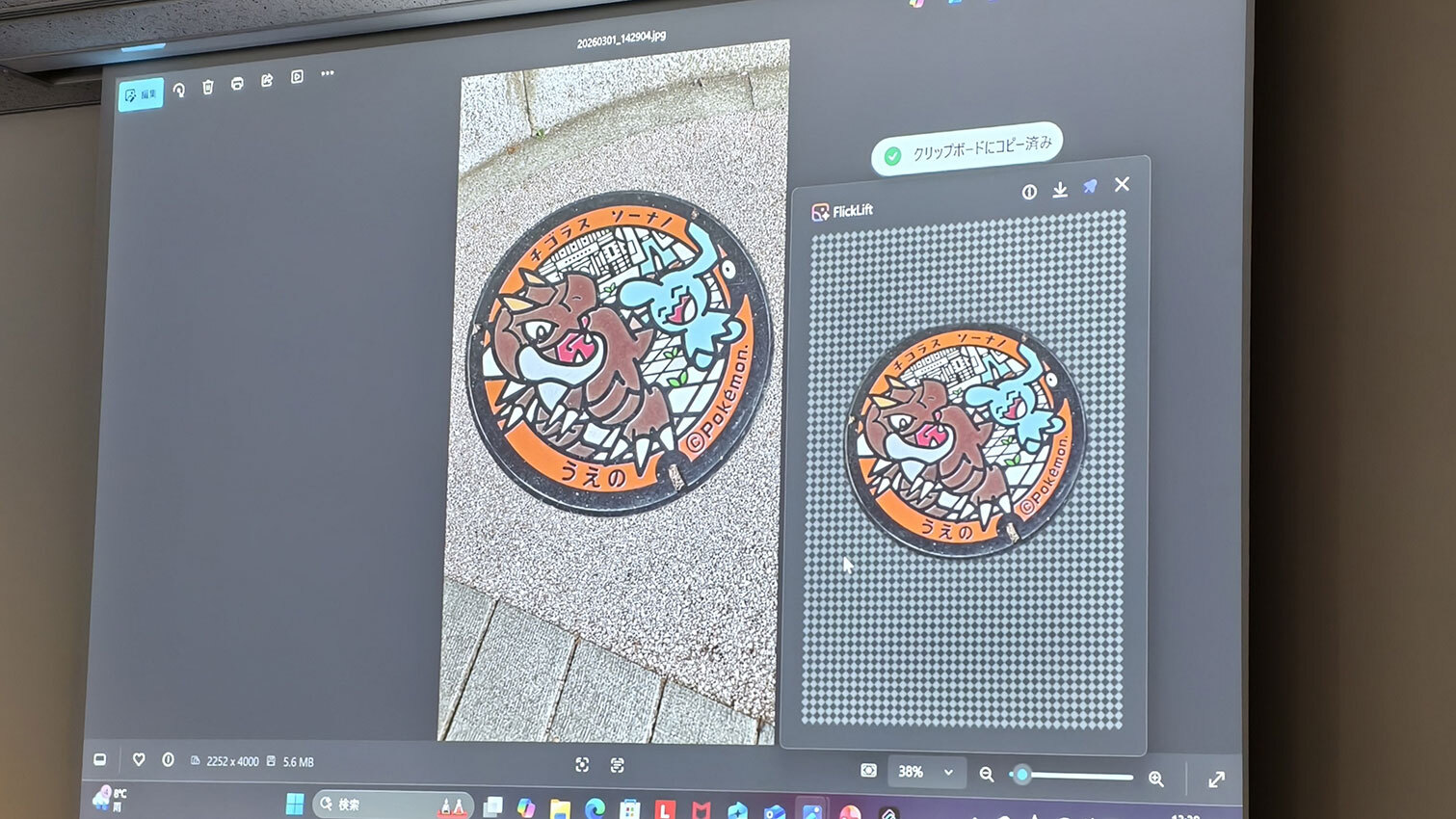Screen dimensions: 1456x819
Task: Show file info from the status bar
Action: [x=168, y=759]
